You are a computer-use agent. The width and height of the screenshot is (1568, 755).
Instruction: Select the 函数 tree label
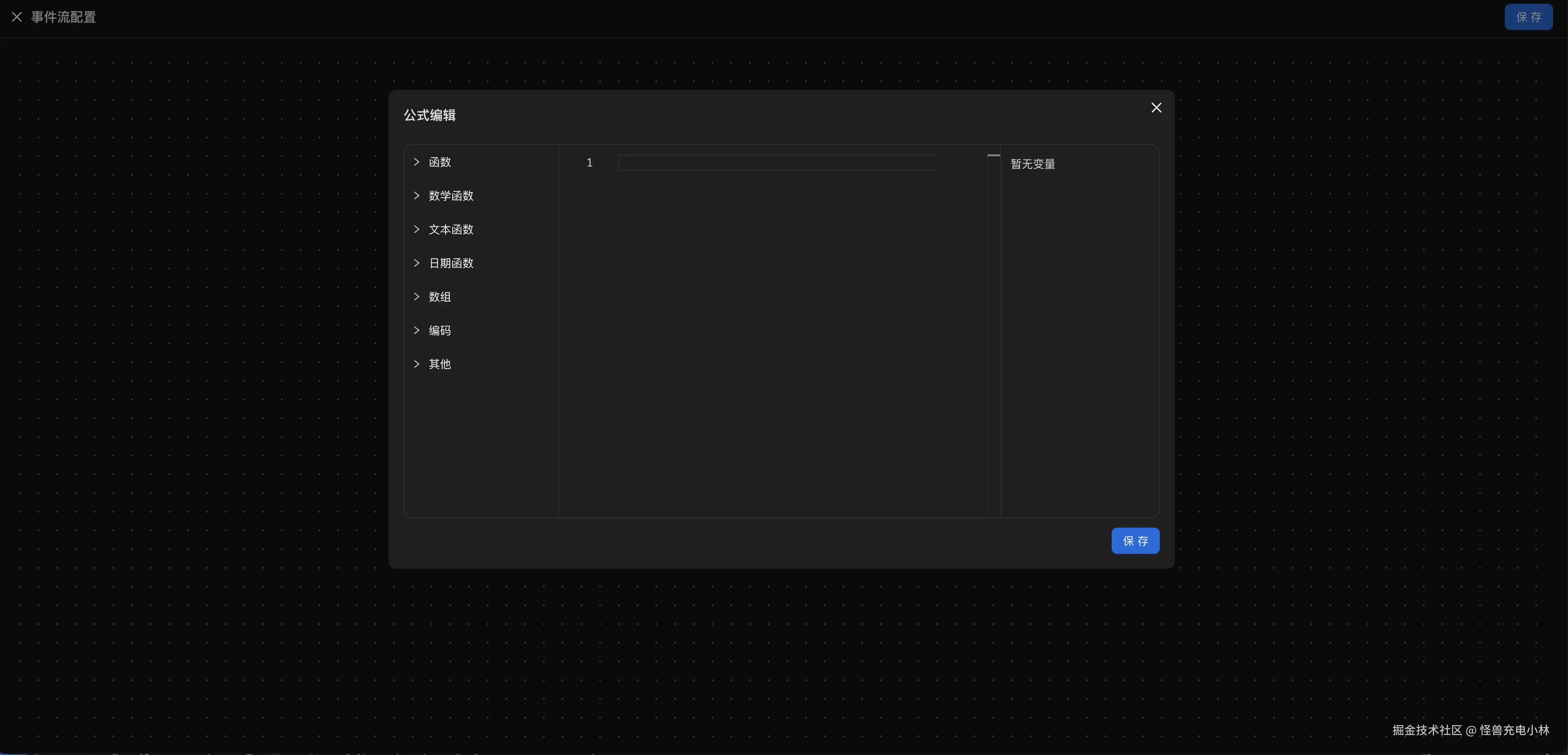click(x=440, y=162)
